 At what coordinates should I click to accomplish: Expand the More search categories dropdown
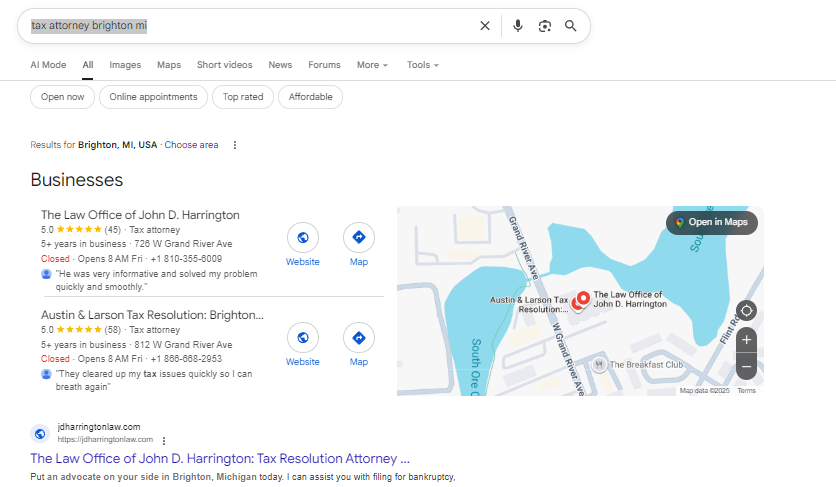372,65
